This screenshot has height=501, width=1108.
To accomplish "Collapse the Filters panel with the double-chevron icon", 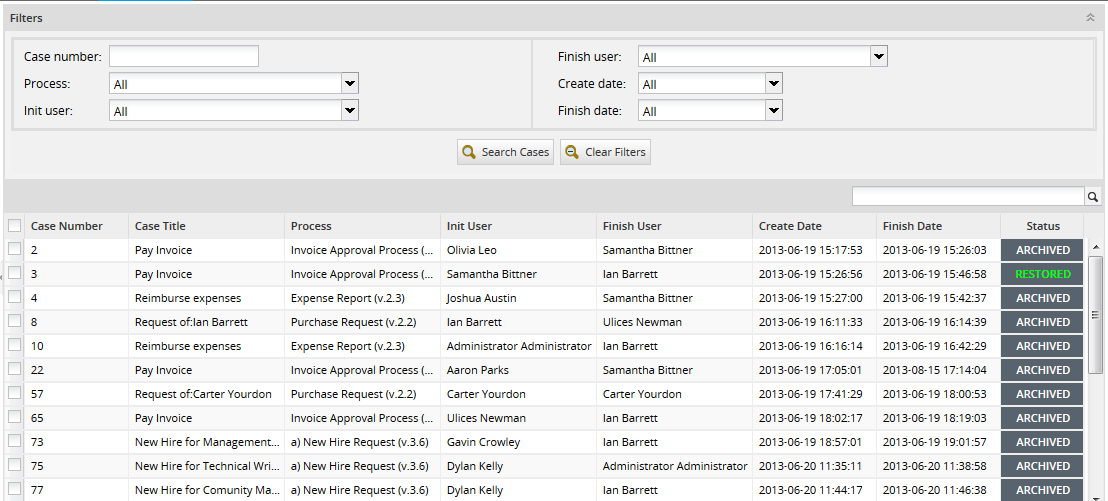I will click(1090, 18).
